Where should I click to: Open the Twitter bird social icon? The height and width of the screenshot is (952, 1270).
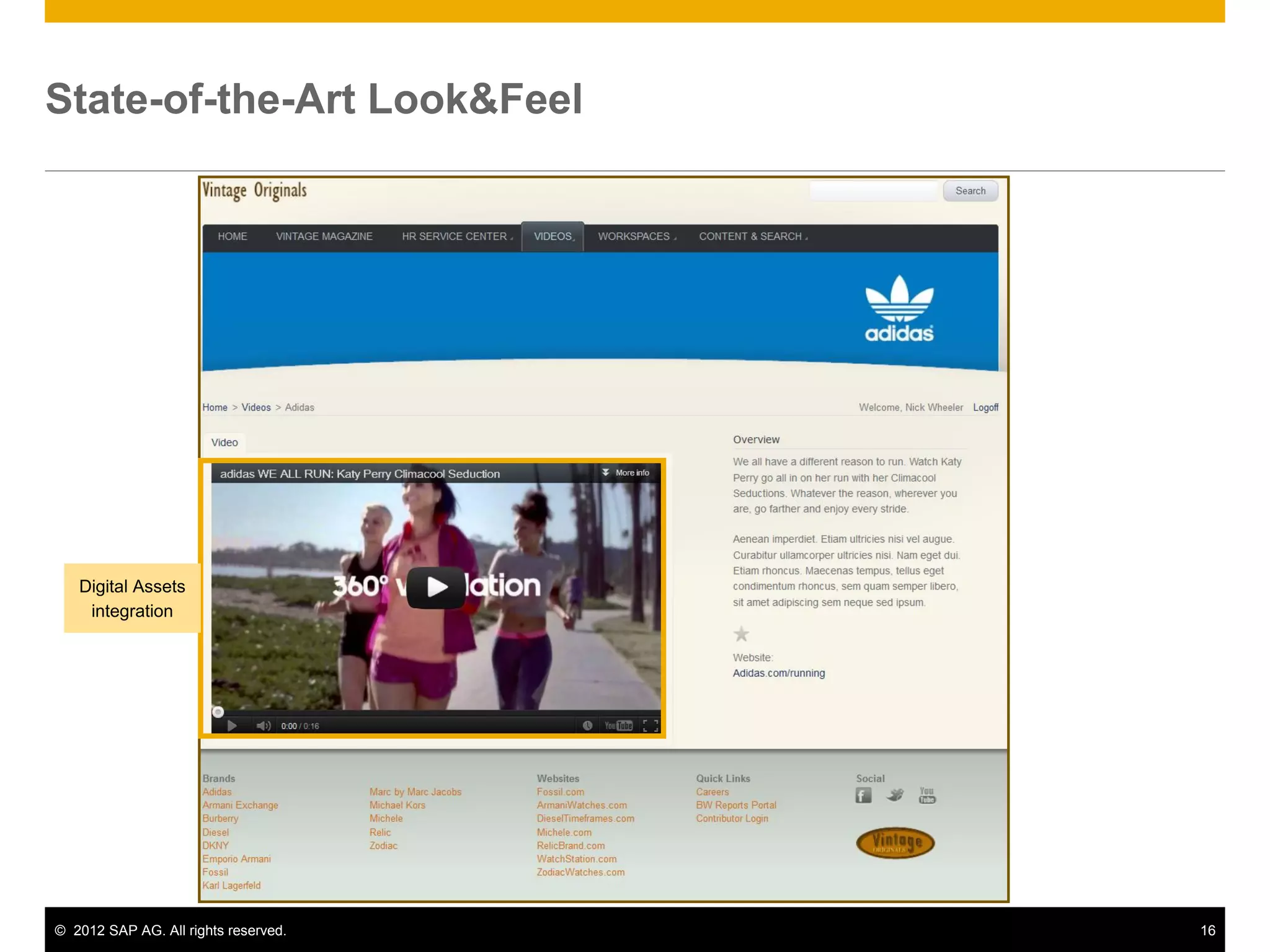pyautogui.click(x=895, y=795)
